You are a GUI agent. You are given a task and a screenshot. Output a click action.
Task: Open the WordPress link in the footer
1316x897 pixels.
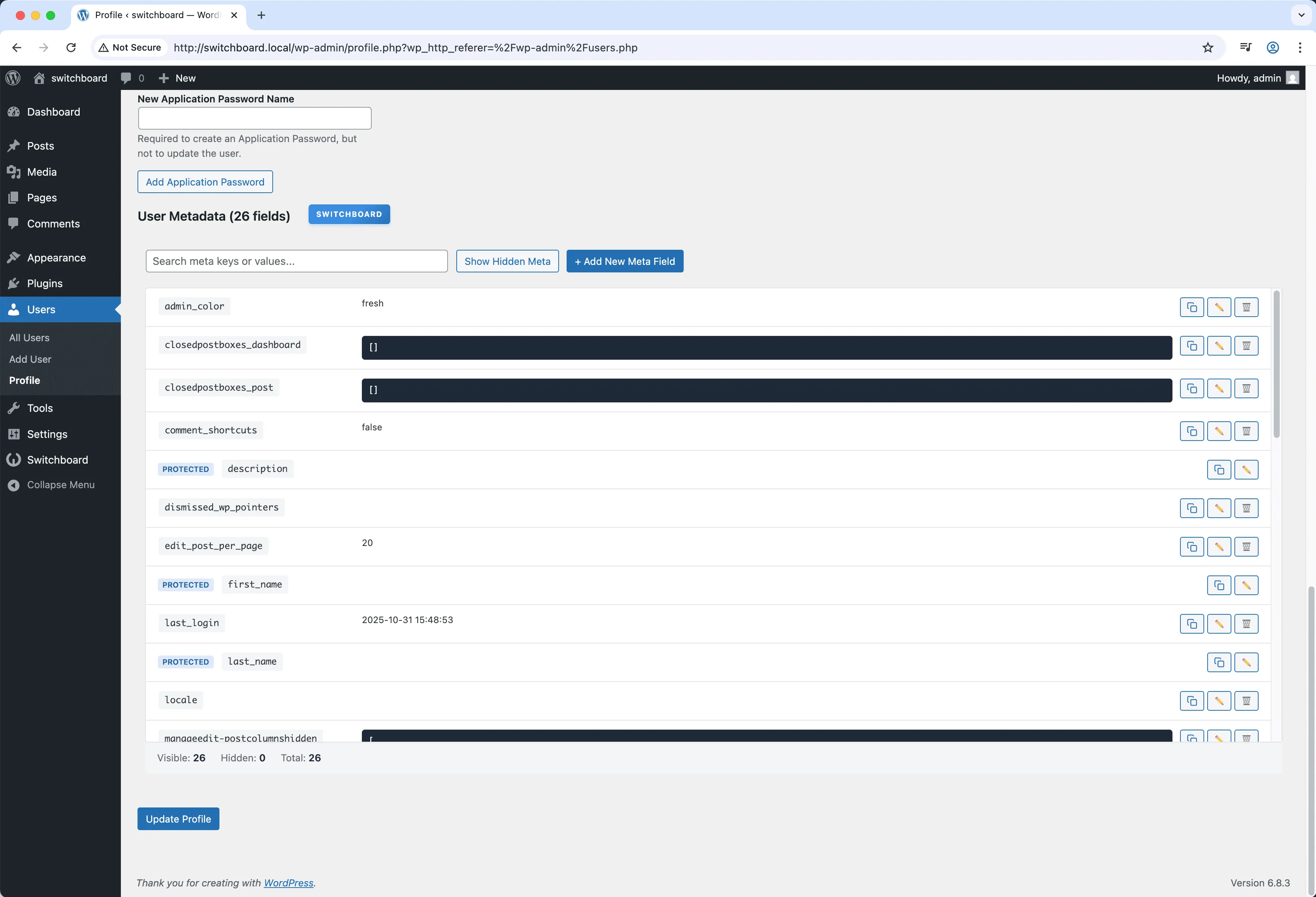[x=289, y=883]
